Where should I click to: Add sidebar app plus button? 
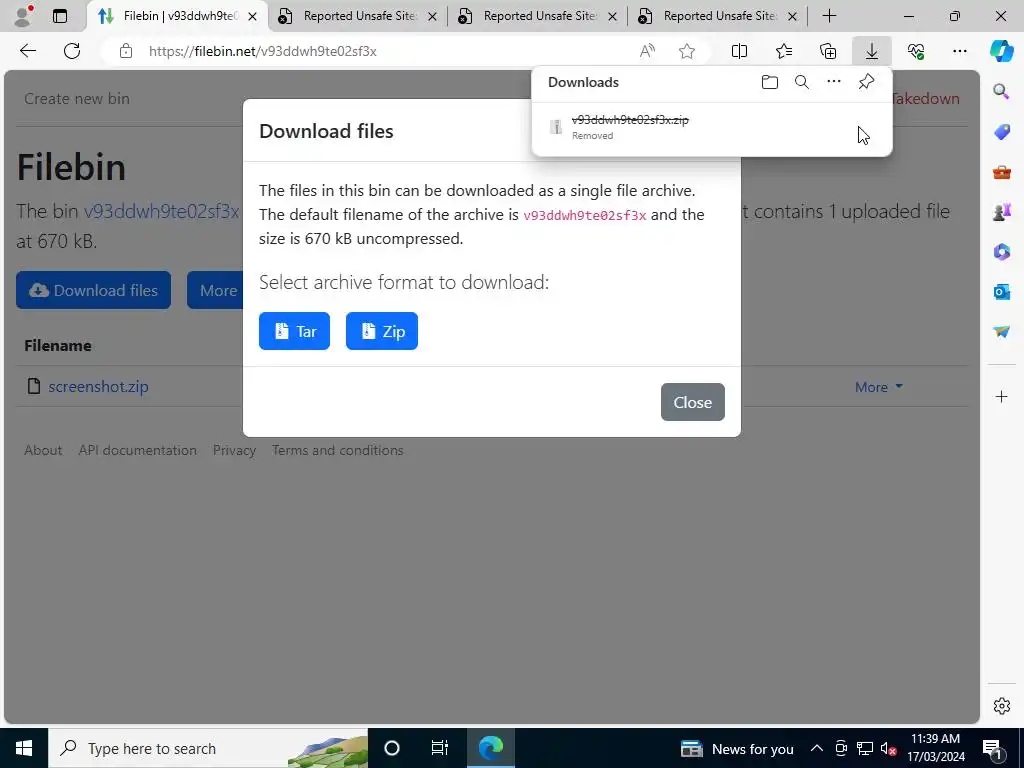click(x=1001, y=396)
